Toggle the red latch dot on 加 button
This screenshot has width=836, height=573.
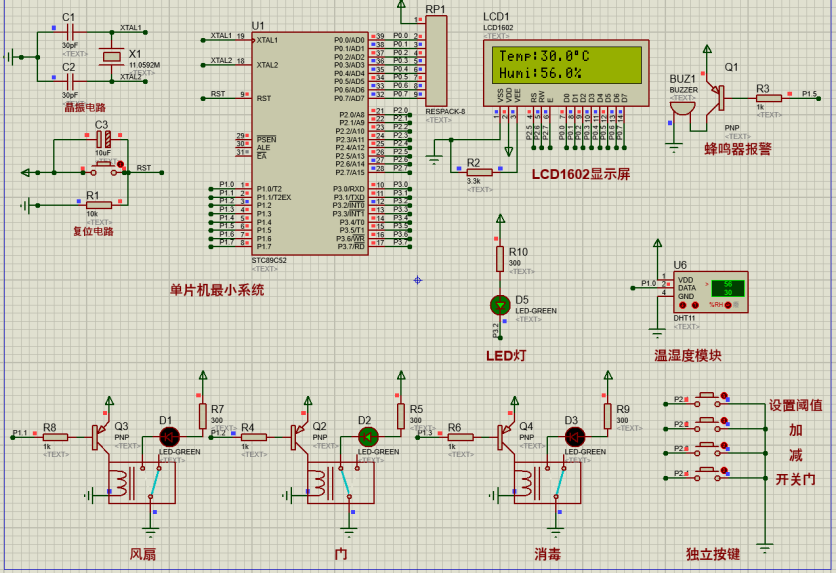[x=724, y=420]
